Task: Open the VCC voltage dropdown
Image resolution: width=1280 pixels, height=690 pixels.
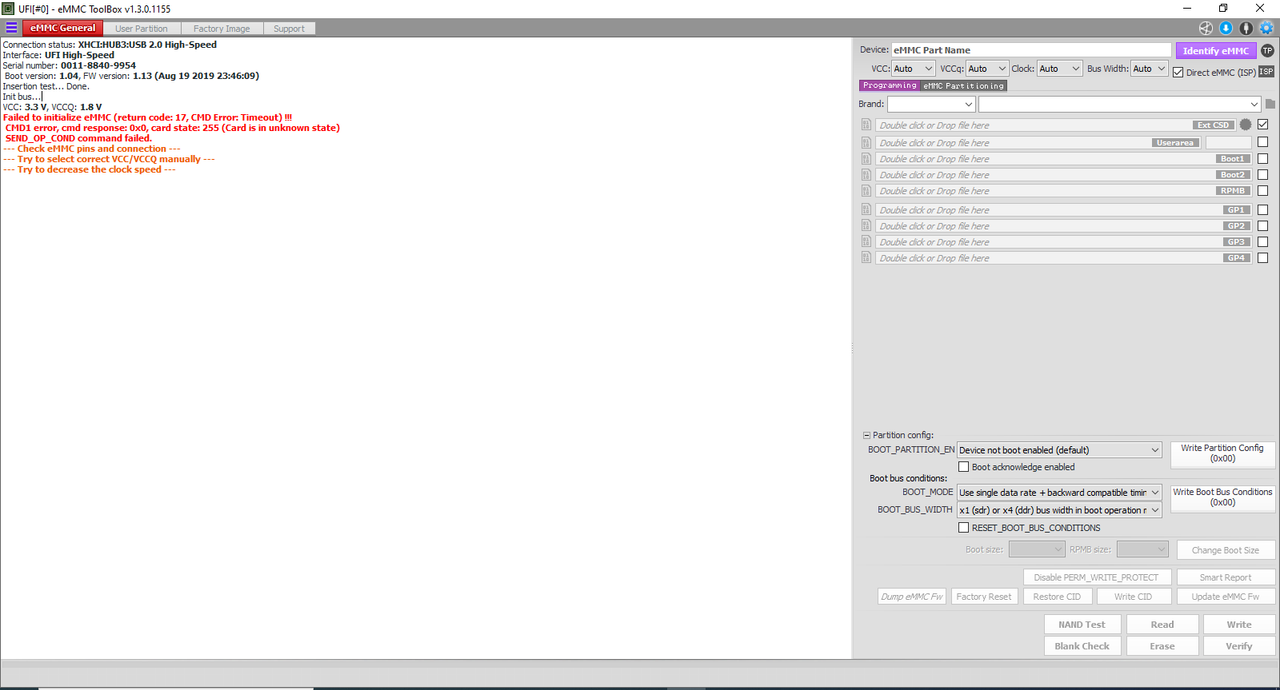Action: pos(913,69)
